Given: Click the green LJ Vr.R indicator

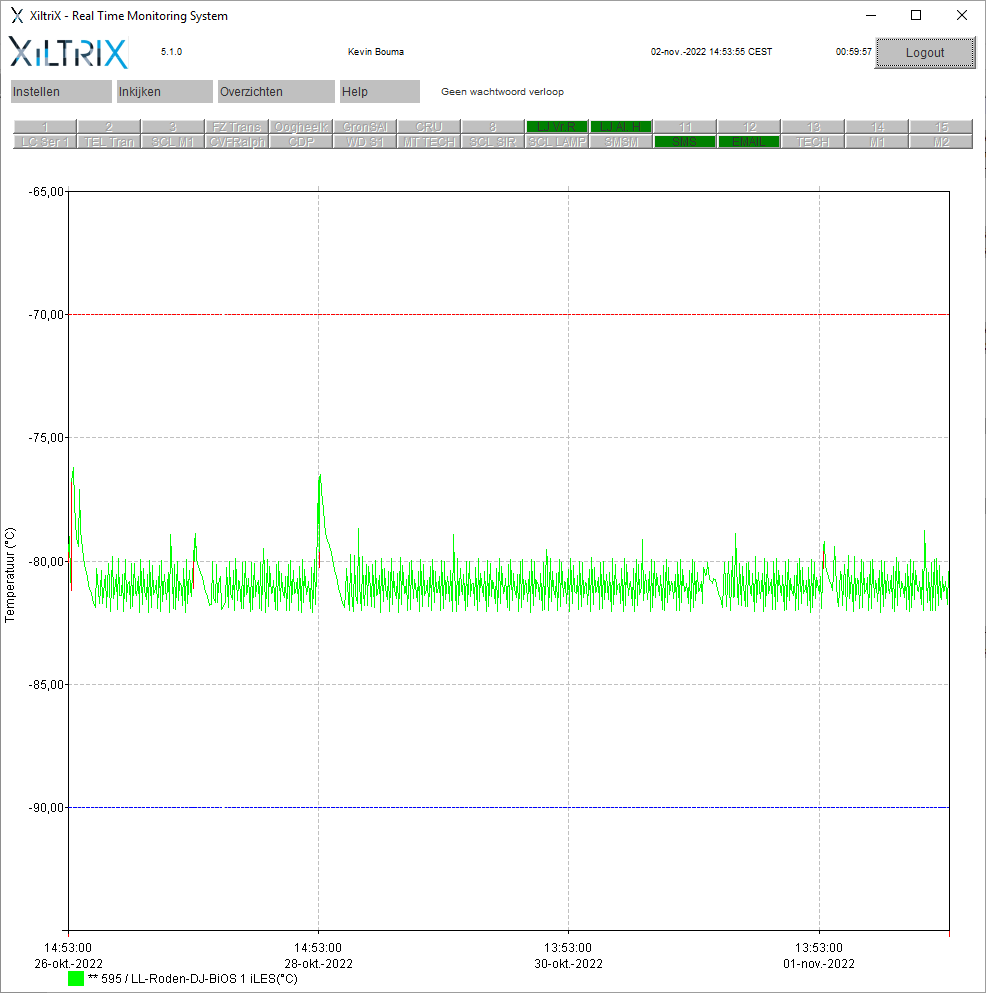Looking at the screenshot, I should pos(557,127).
